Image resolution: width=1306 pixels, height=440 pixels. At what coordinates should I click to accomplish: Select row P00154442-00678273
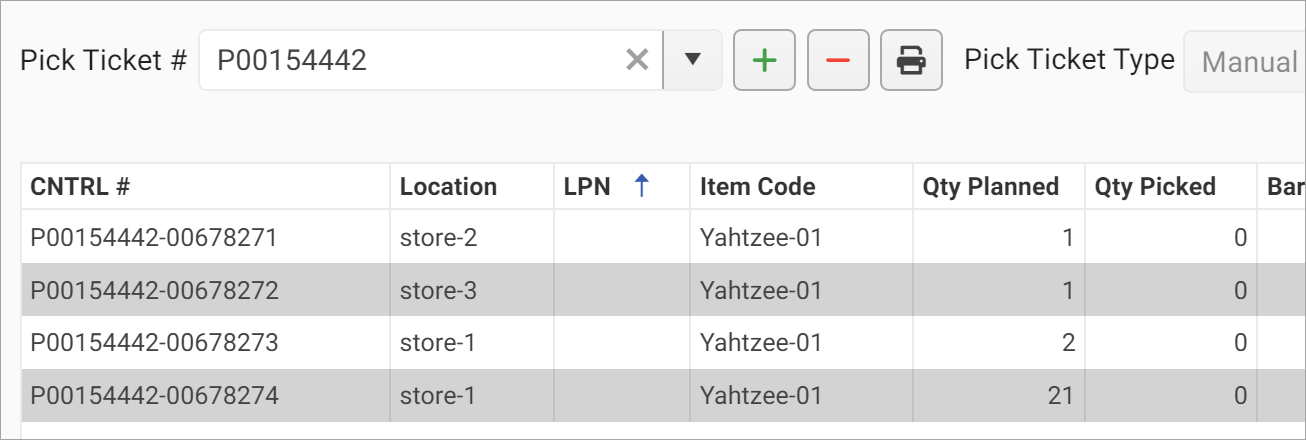pos(154,343)
